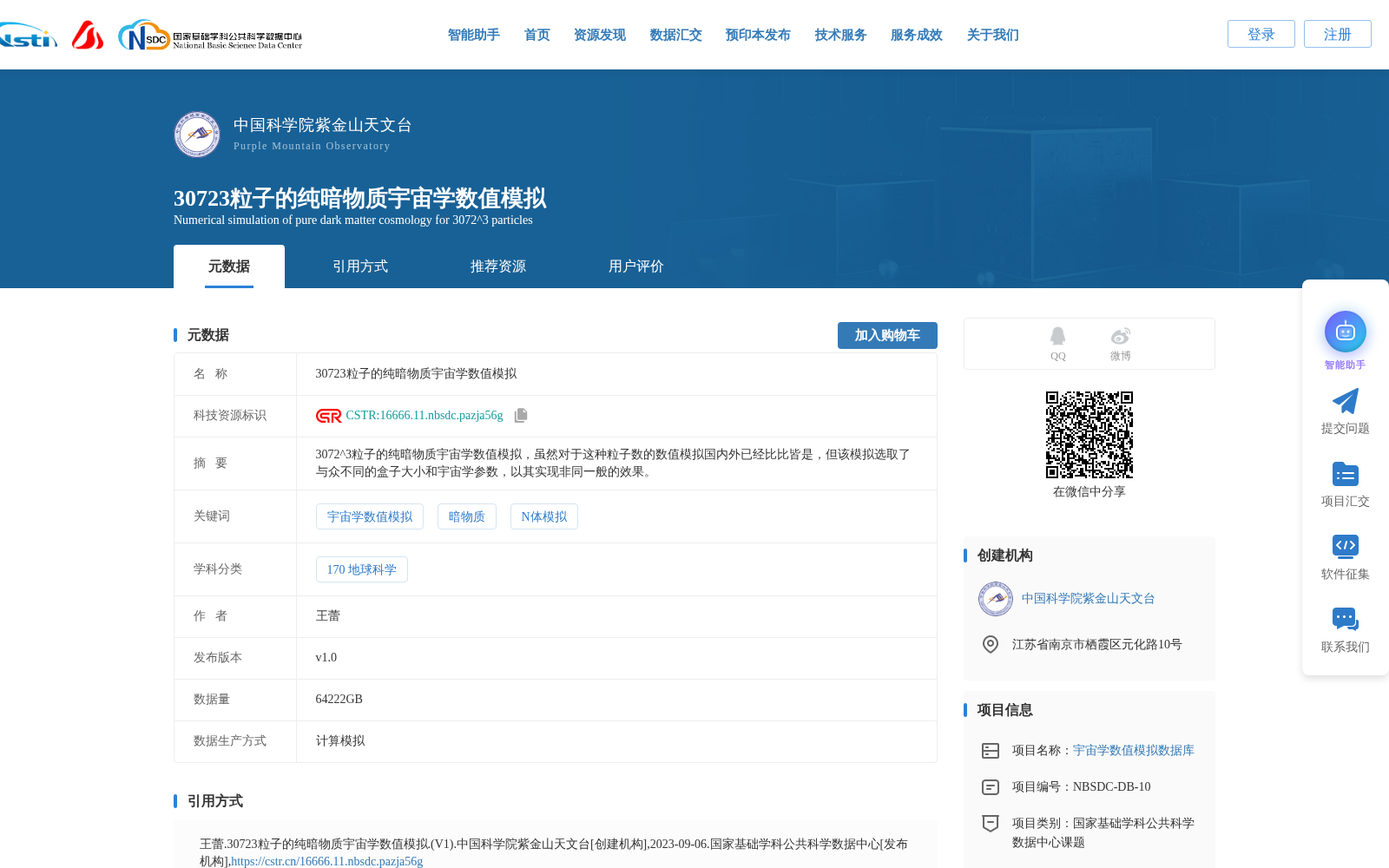Click data volume 64222GB
The image size is (1389, 868).
pos(339,700)
